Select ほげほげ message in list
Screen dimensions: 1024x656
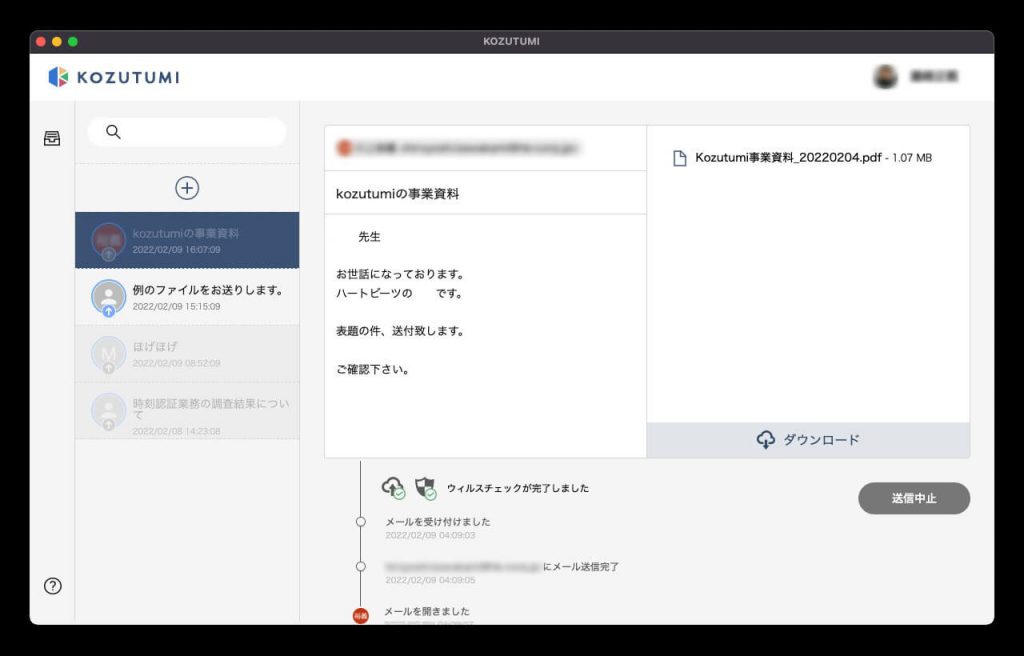pos(187,353)
